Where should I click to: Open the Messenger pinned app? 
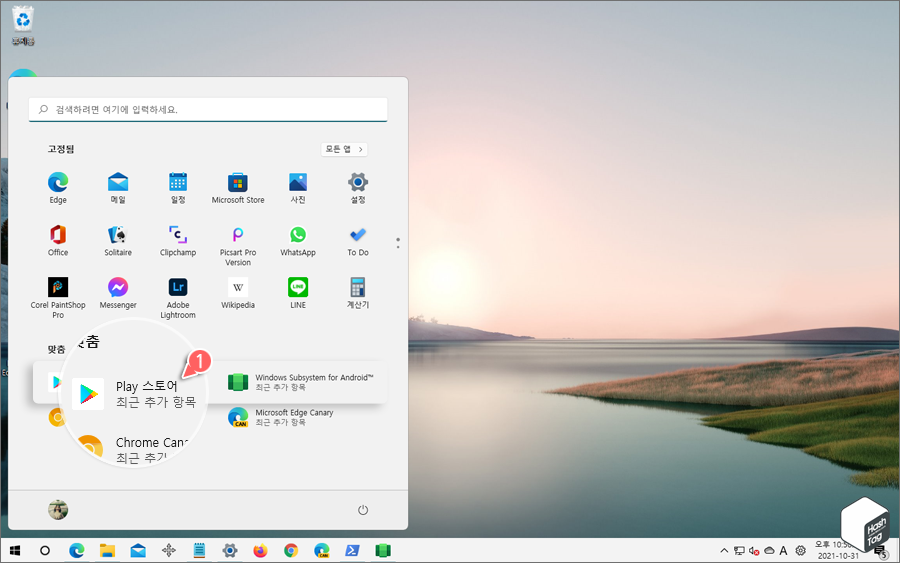click(x=118, y=293)
